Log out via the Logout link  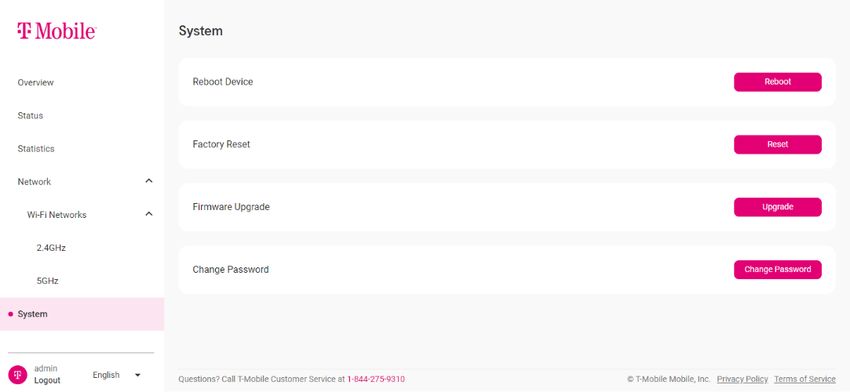pos(47,381)
